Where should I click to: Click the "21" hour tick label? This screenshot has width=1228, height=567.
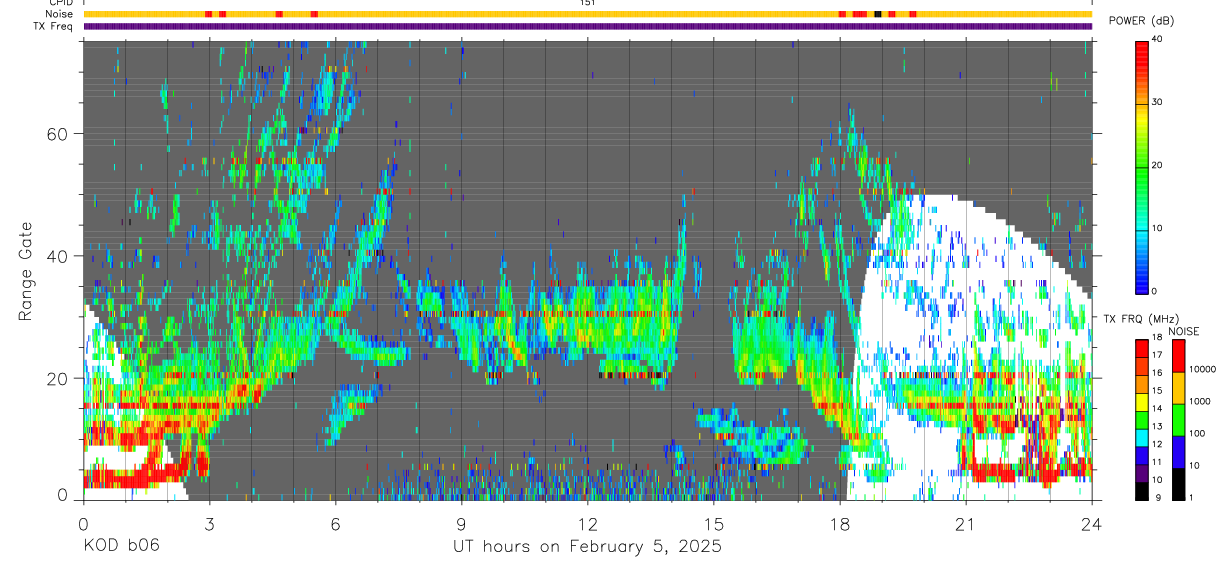(966, 523)
